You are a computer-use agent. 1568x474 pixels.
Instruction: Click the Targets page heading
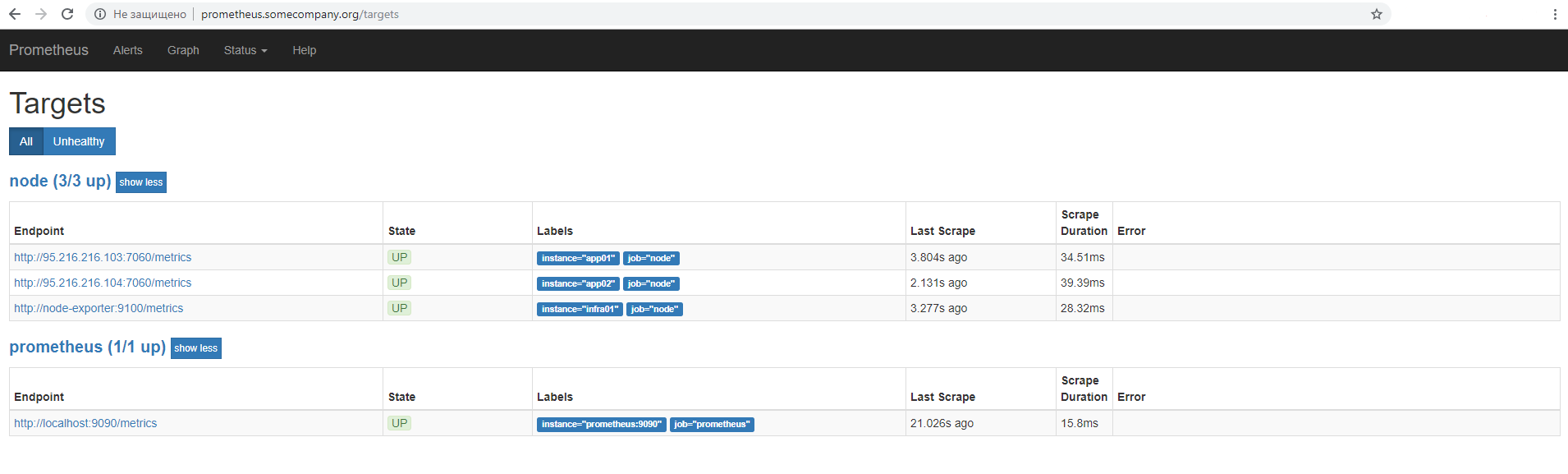[x=57, y=104]
